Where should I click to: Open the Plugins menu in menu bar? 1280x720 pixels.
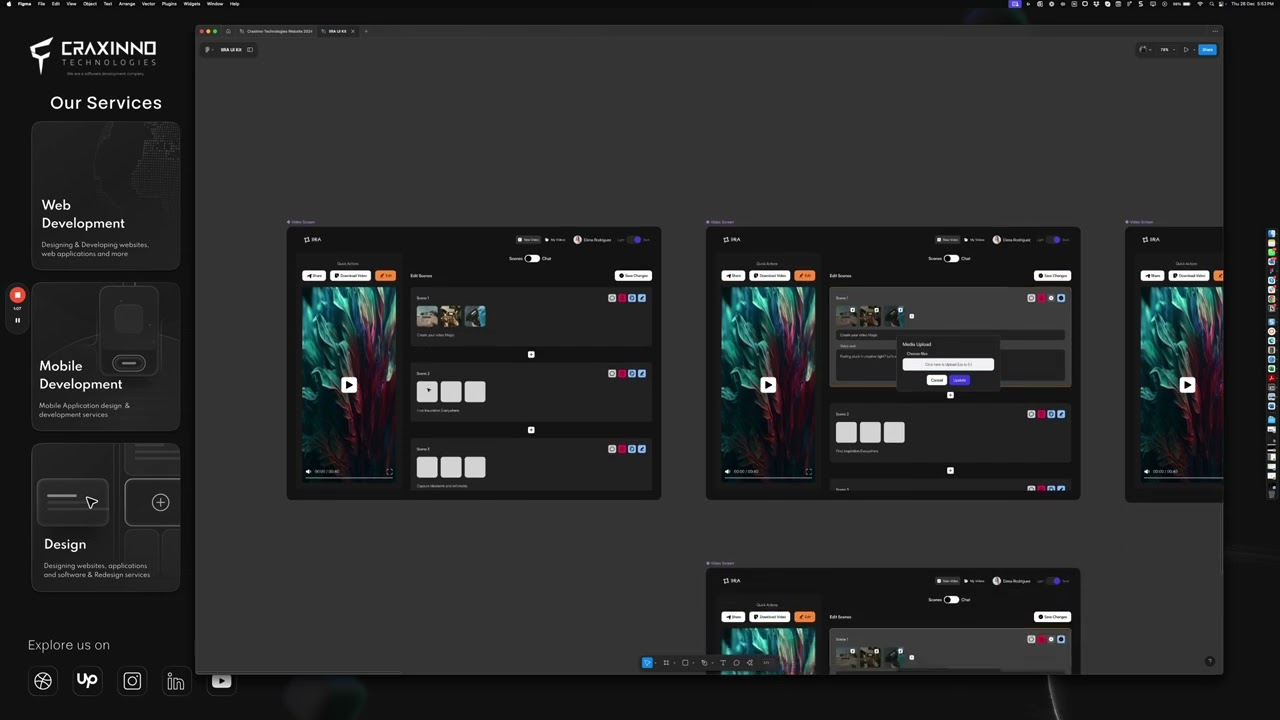point(169,4)
